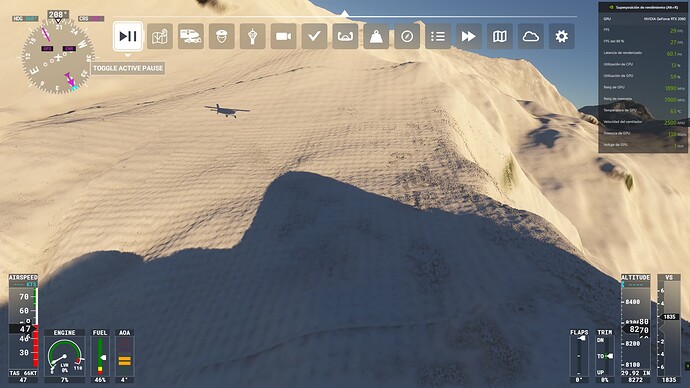
Task: Click the trim indicator slider
Action: (605, 355)
